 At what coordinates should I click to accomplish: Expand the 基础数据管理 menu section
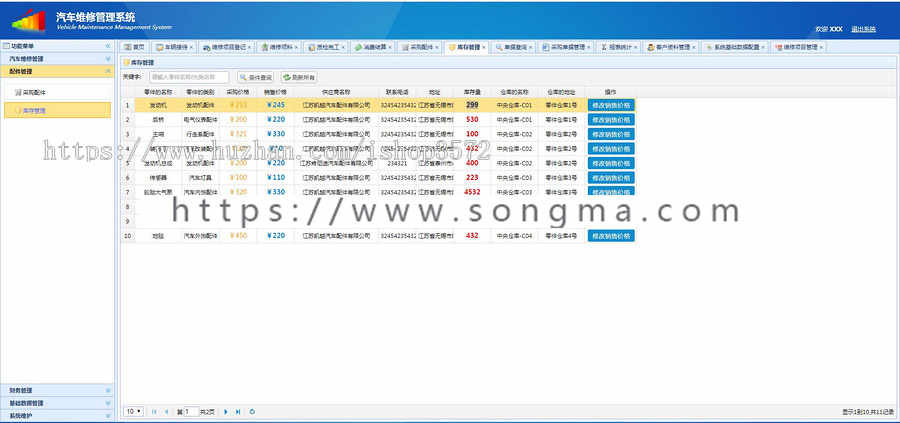coord(108,403)
